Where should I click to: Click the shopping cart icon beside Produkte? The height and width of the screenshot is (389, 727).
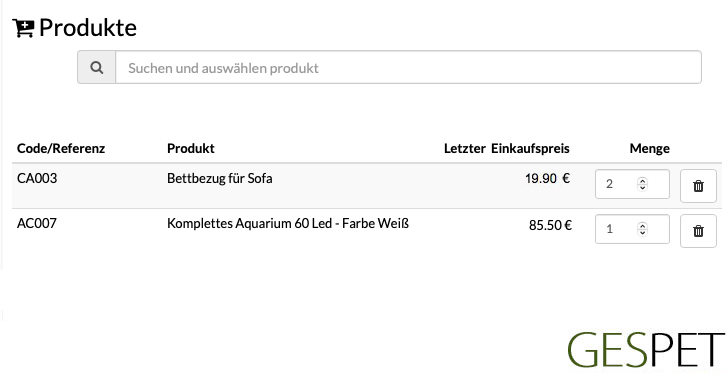pyautogui.click(x=23, y=28)
